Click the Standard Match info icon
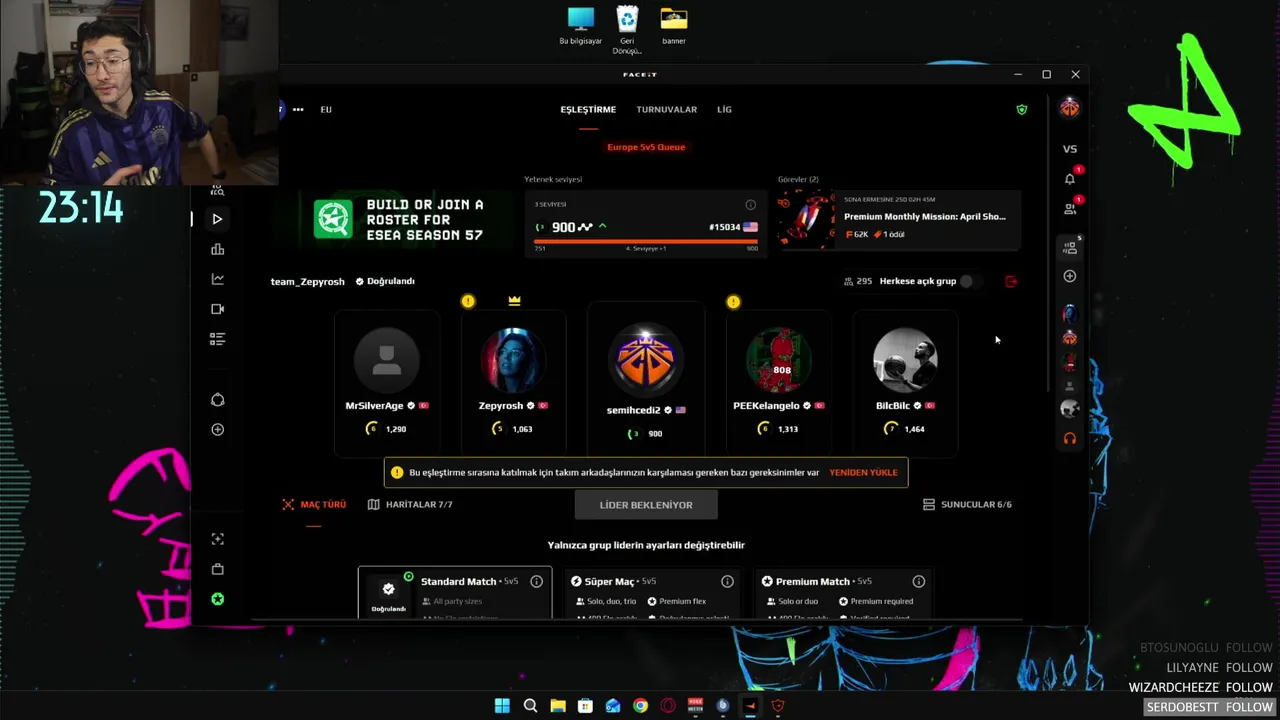This screenshot has width=1280, height=720. click(536, 581)
